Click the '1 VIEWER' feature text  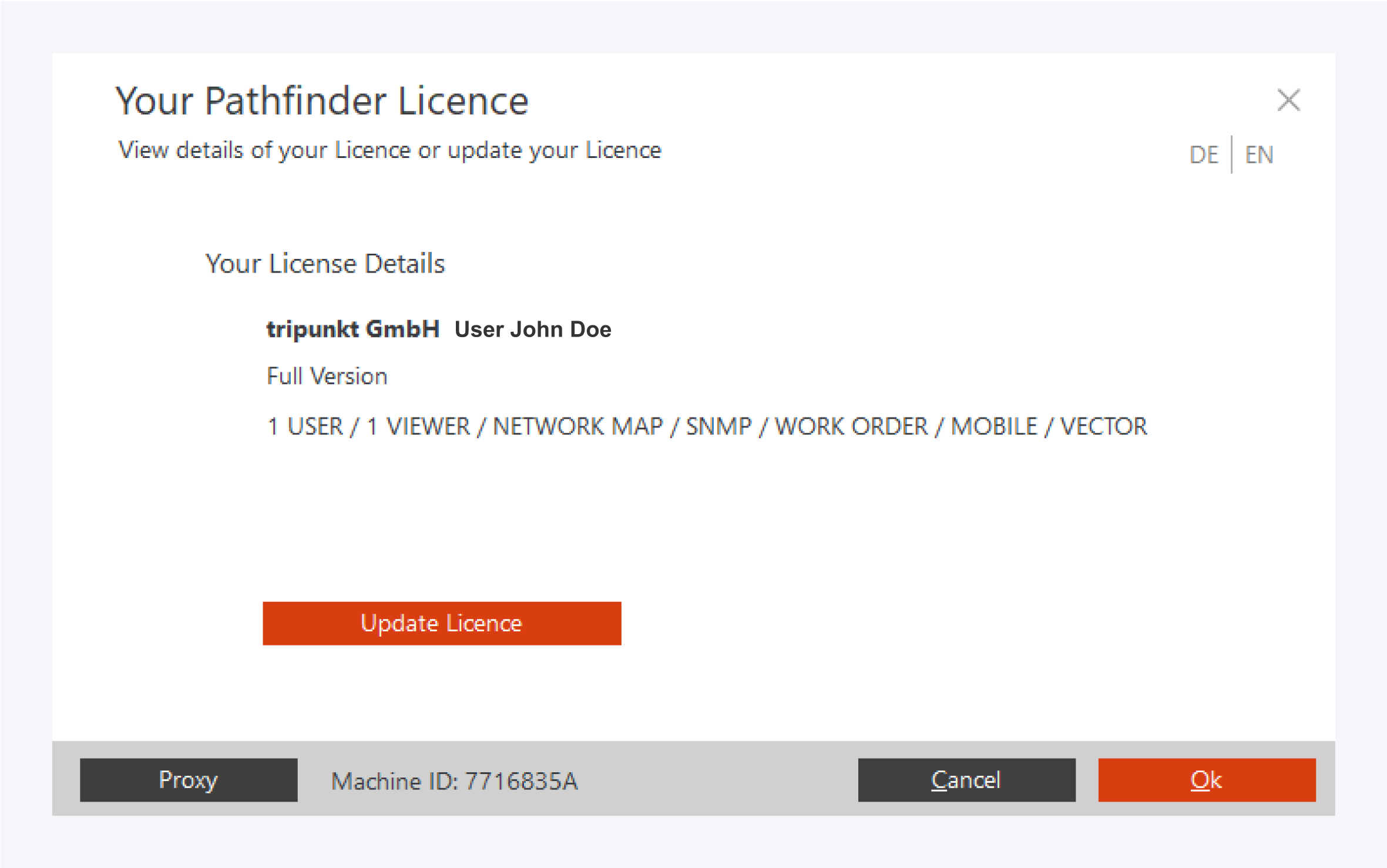point(418,426)
